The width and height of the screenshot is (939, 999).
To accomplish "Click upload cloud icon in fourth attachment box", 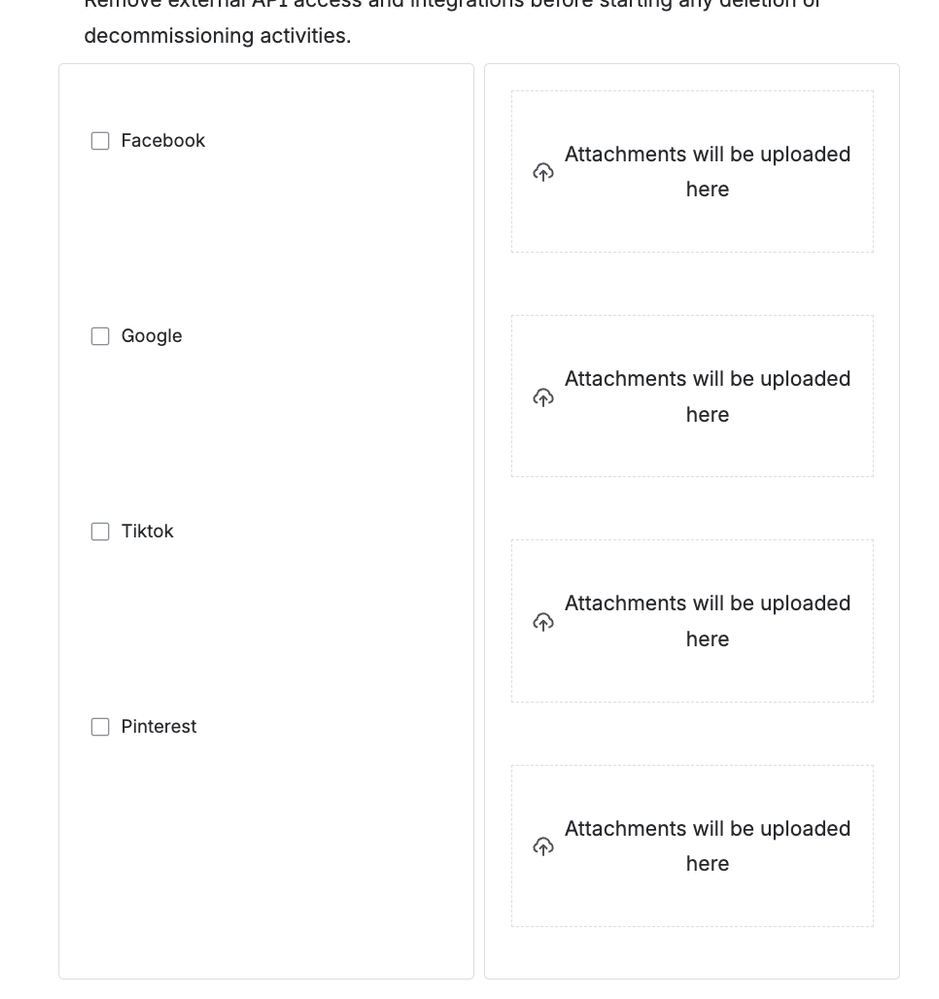I will point(543,846).
